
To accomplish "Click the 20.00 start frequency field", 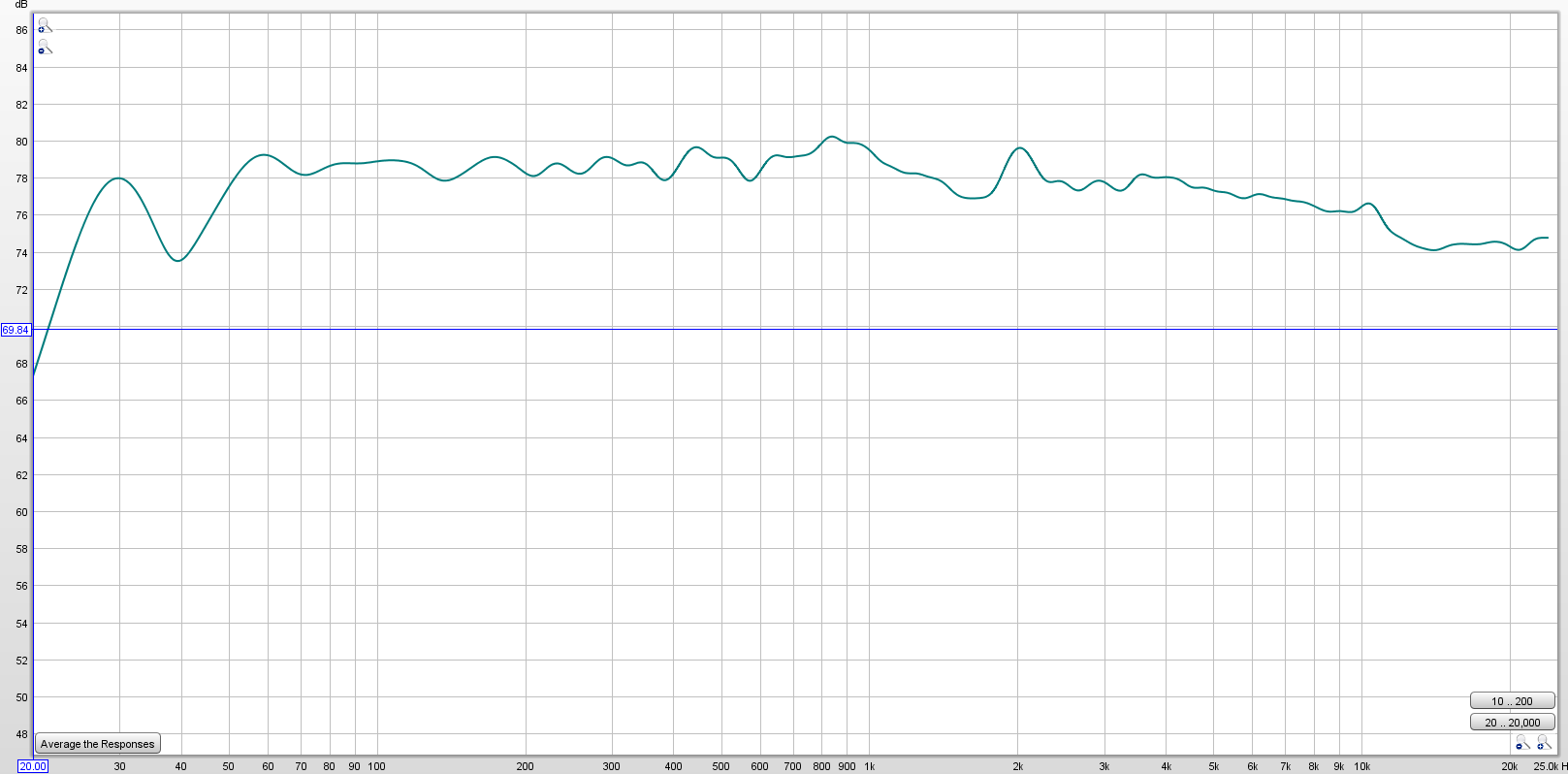I will coord(32,766).
